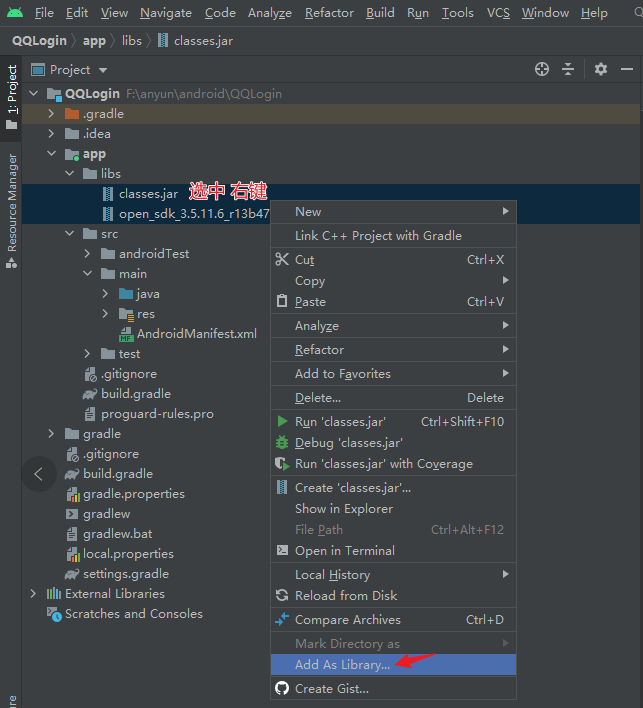Choose Add As Library... from context menu
Screen dimensions: 643x708
tap(393, 665)
